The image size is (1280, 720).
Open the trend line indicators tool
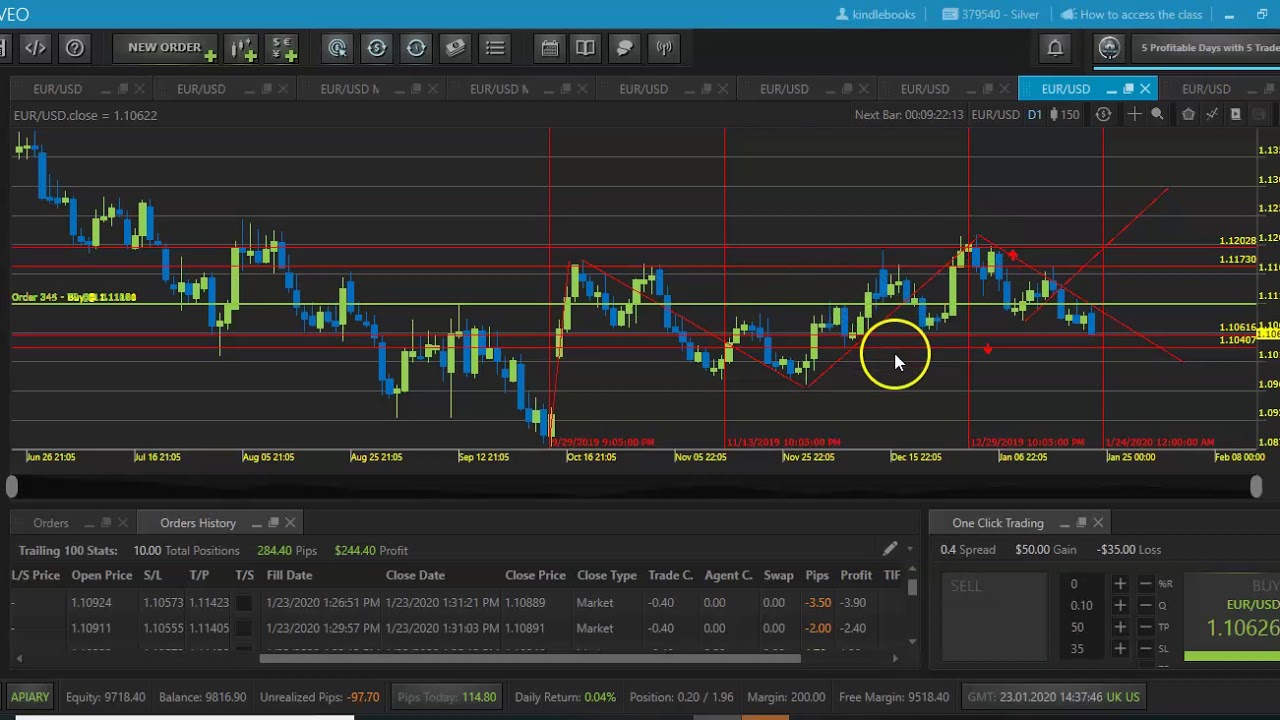coord(1211,115)
